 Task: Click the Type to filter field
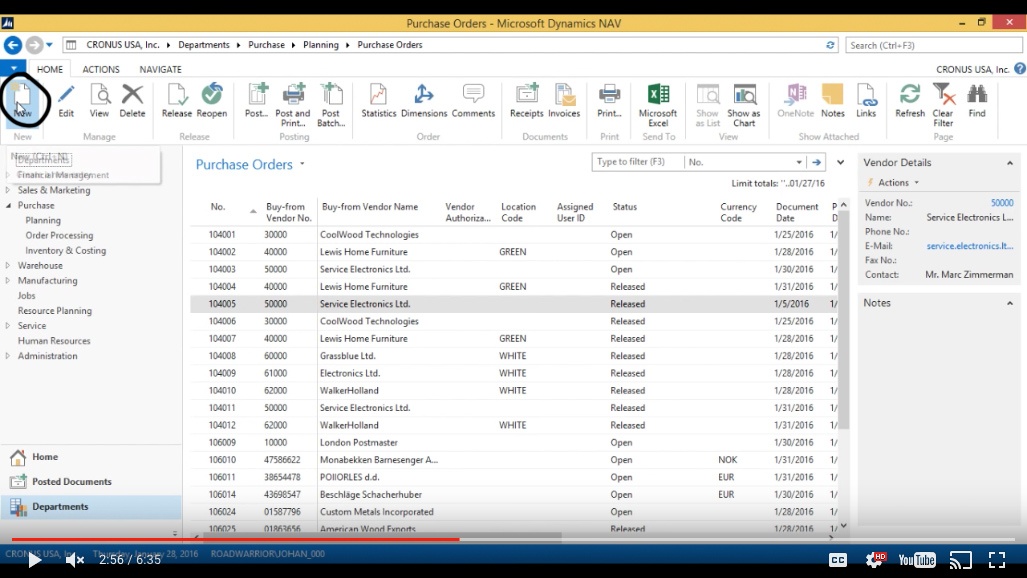(637, 162)
